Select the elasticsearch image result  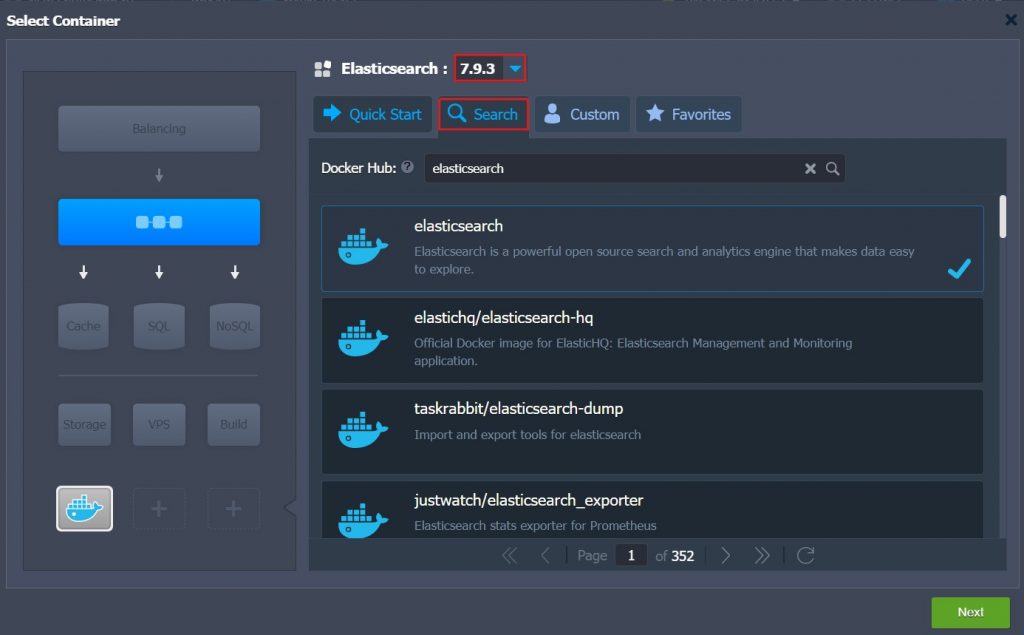[652, 248]
